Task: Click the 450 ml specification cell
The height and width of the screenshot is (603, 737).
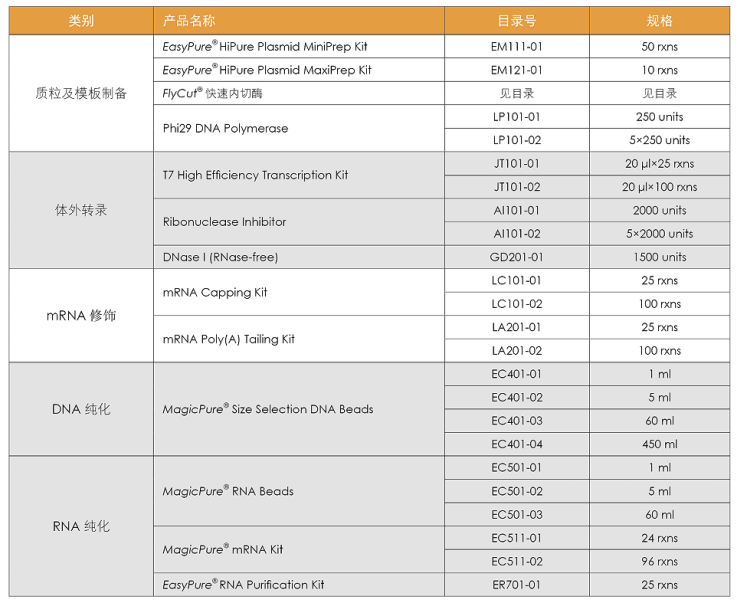Action: pos(659,444)
